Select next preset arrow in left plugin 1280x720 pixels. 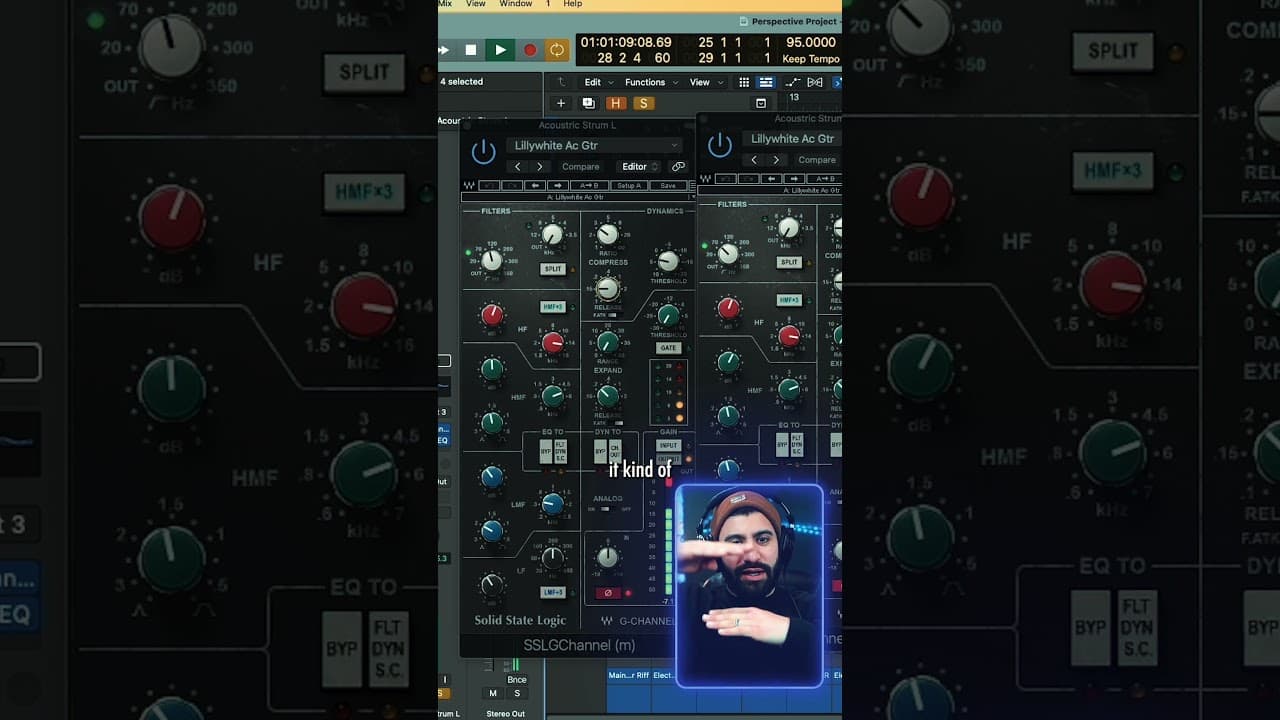coord(540,167)
